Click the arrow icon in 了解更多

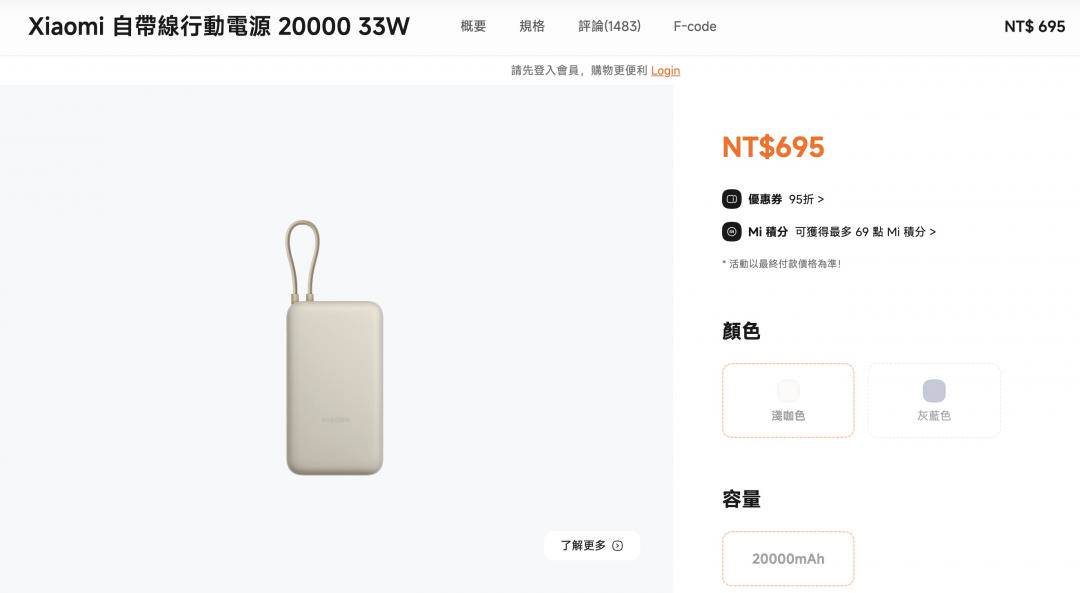point(618,545)
